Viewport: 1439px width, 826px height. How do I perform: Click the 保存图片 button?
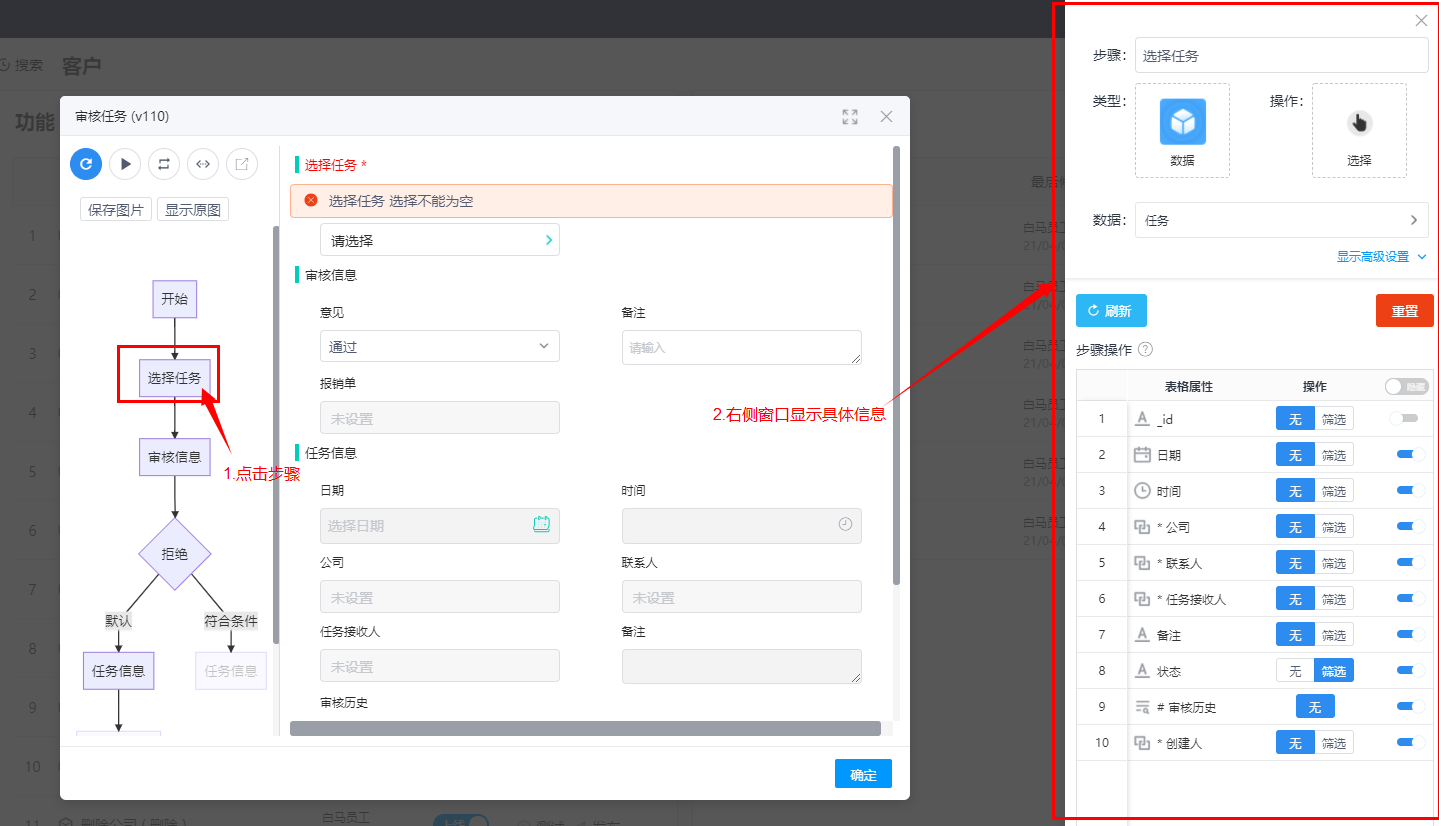coord(116,210)
